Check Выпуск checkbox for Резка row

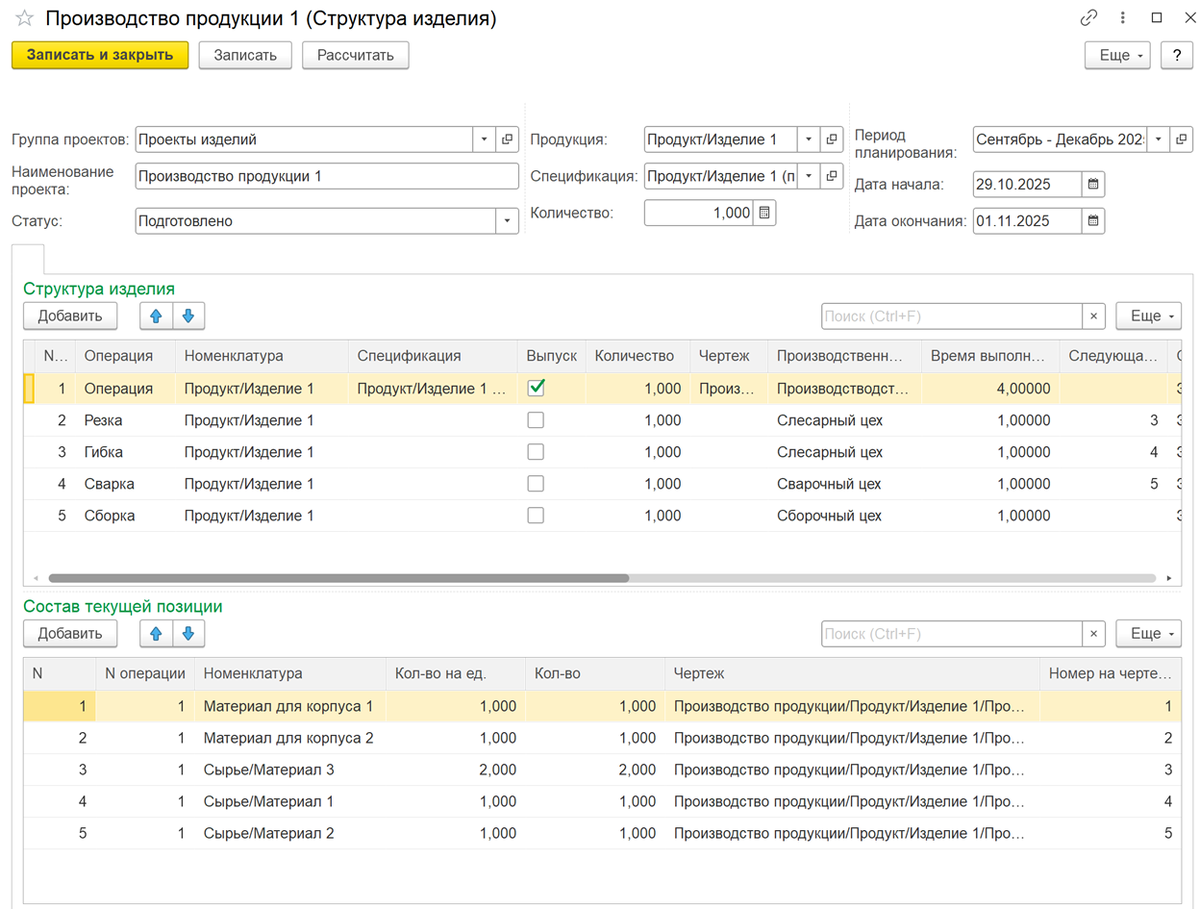coord(536,420)
